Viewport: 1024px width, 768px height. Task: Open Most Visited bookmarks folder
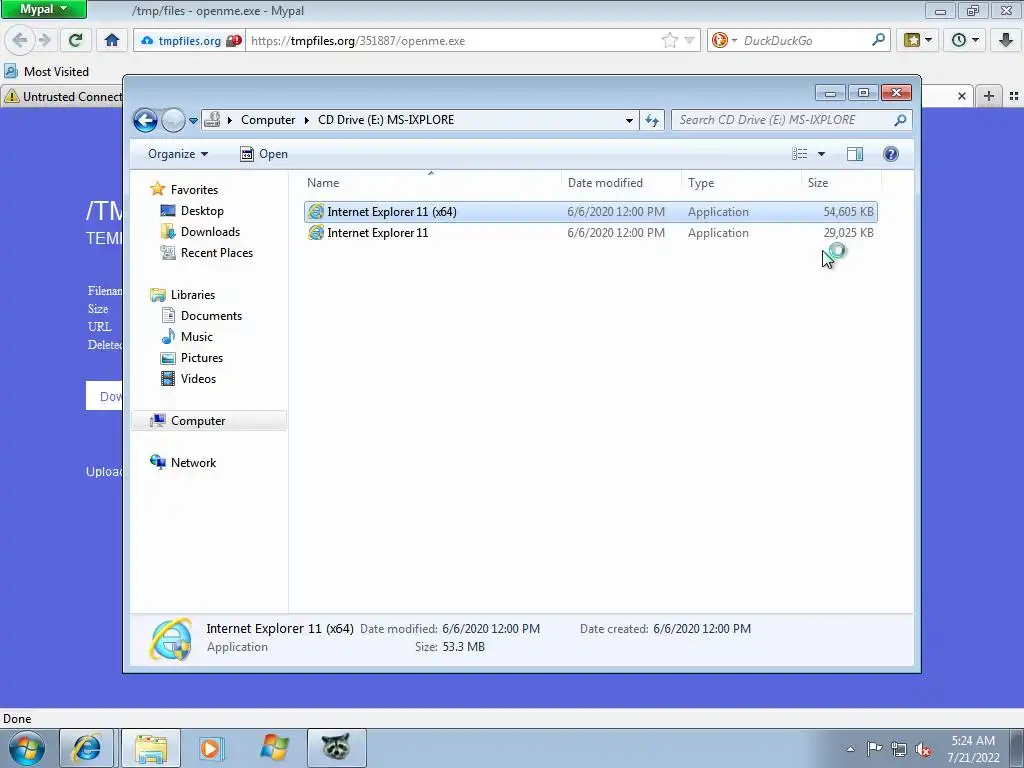[x=47, y=72]
